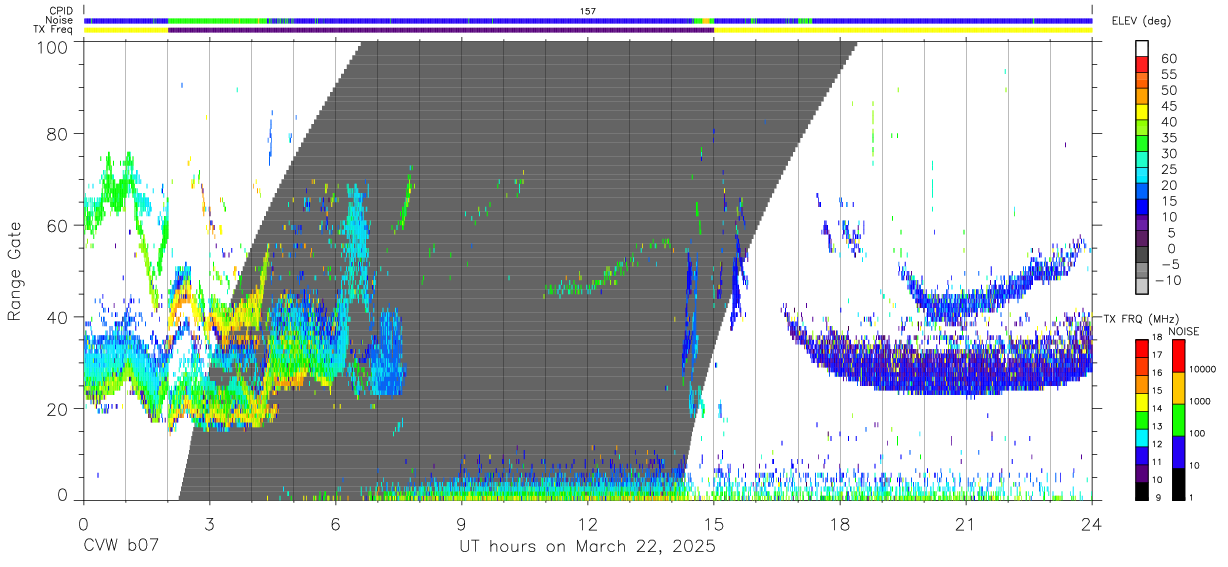The image size is (1228, 567).
Task: Pick the white top segment of ELEV colorbar
Action: coord(1141,48)
